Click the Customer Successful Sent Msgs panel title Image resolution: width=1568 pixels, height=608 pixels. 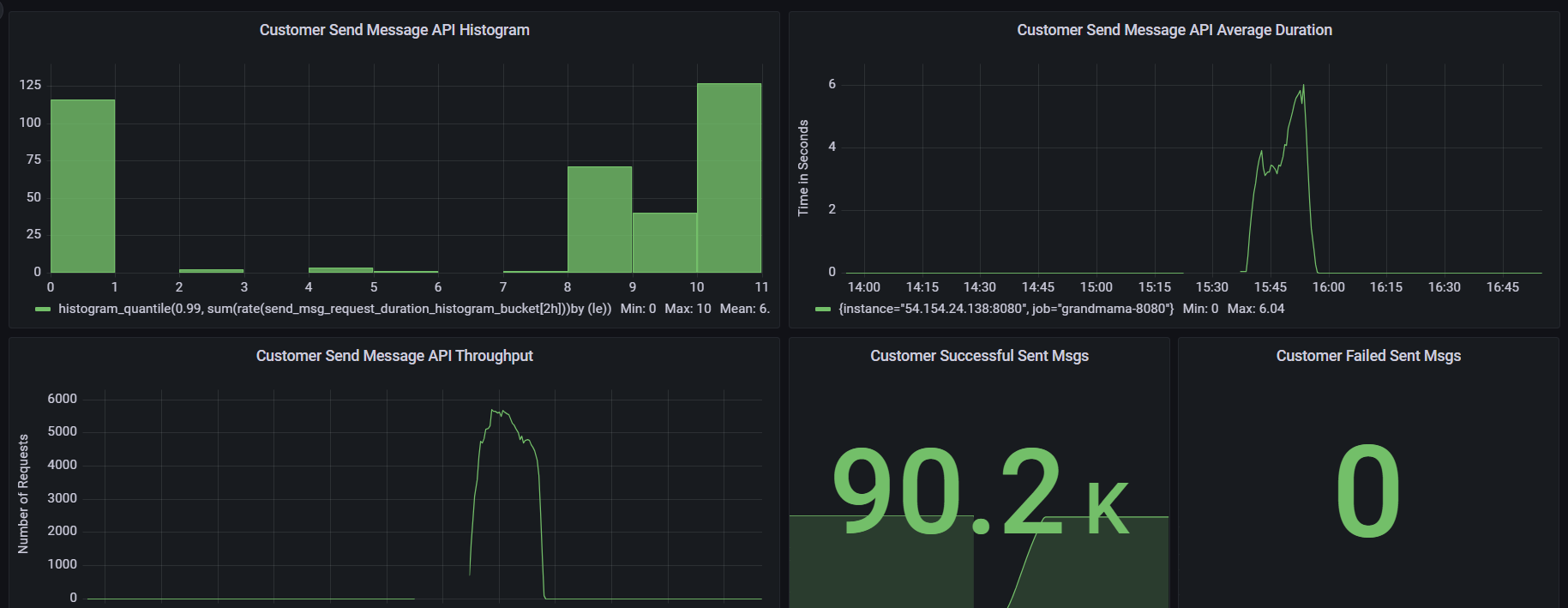(979, 356)
